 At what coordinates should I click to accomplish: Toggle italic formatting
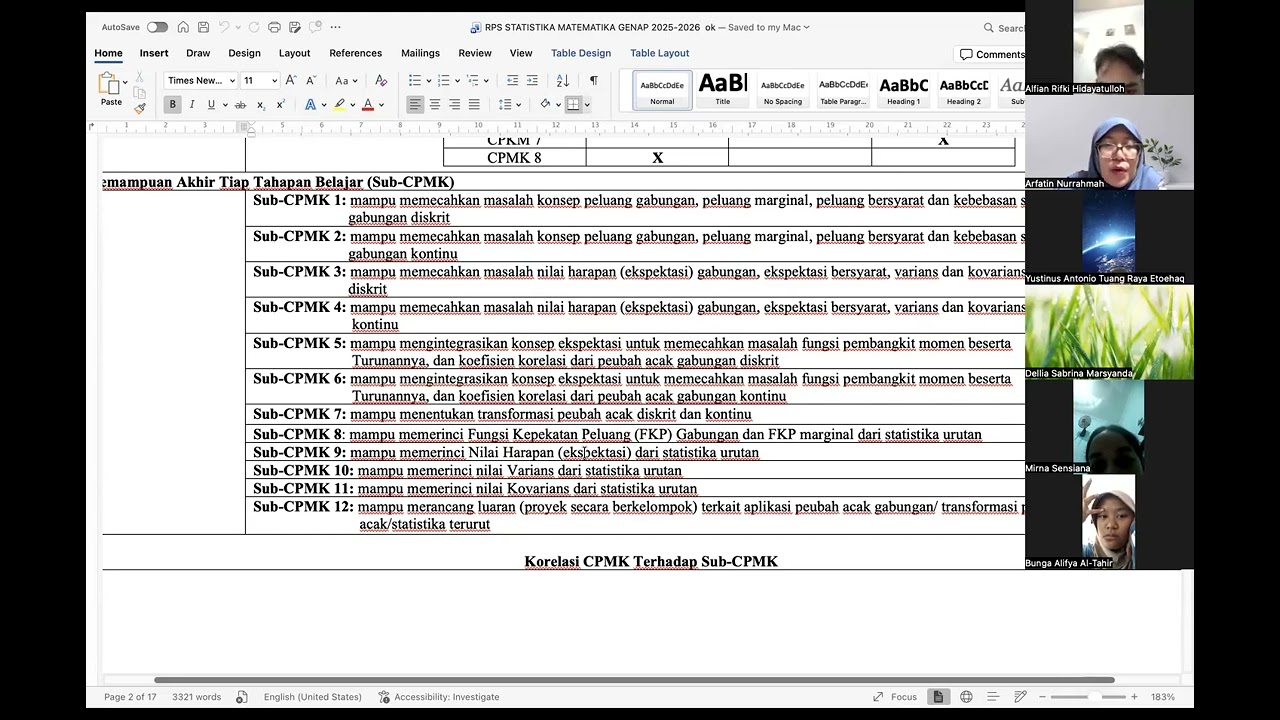pos(192,104)
